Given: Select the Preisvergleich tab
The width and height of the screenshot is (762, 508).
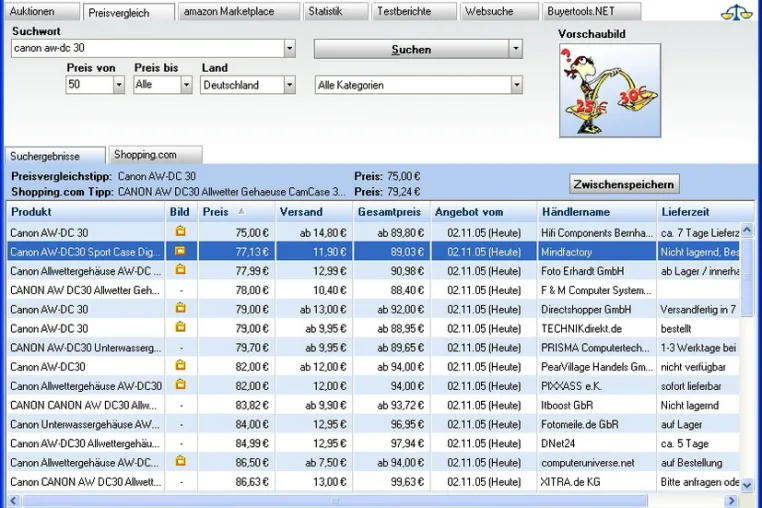Looking at the screenshot, I should [x=129, y=13].
